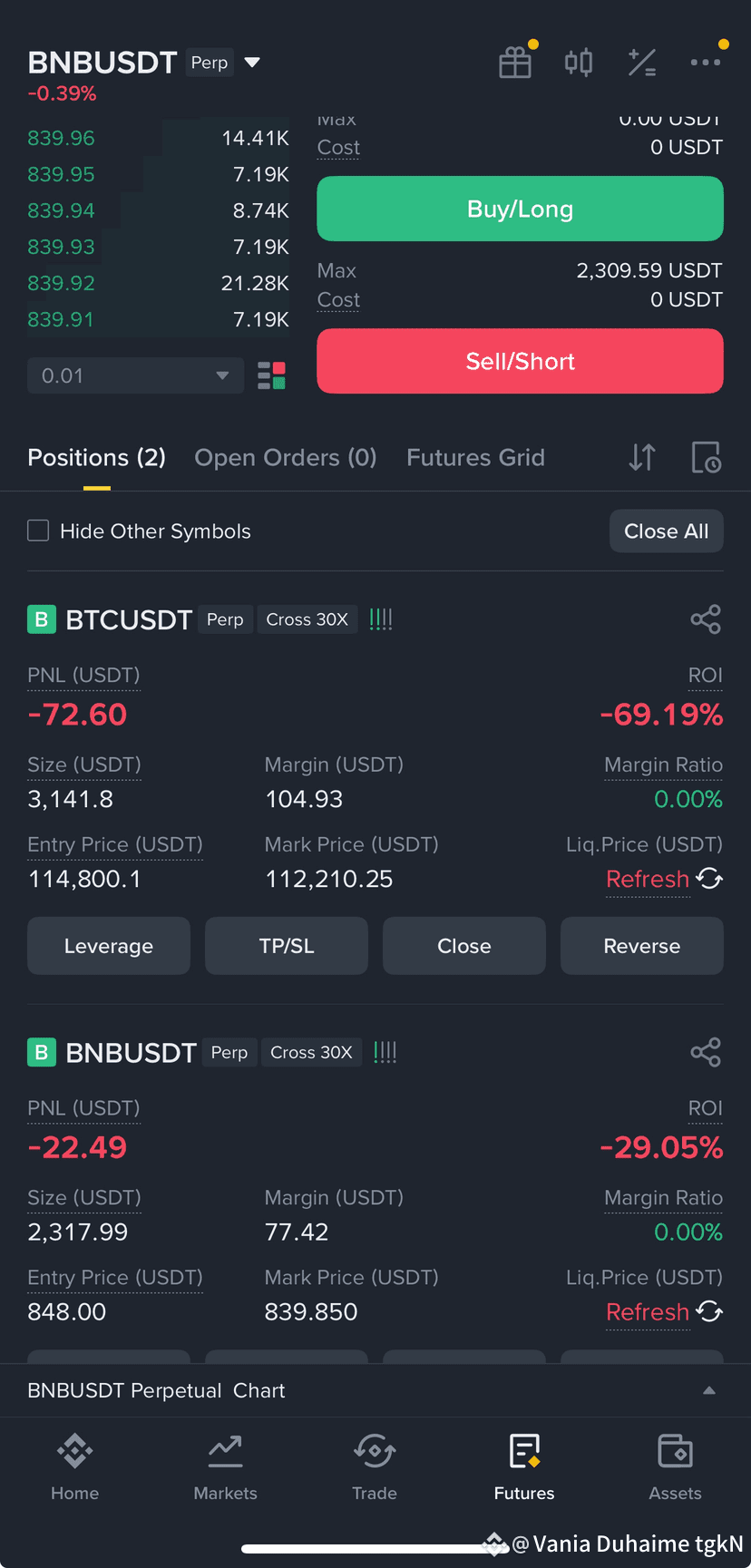This screenshot has width=751, height=1568.
Task: Open the plus/minus calculator icon
Action: (642, 63)
